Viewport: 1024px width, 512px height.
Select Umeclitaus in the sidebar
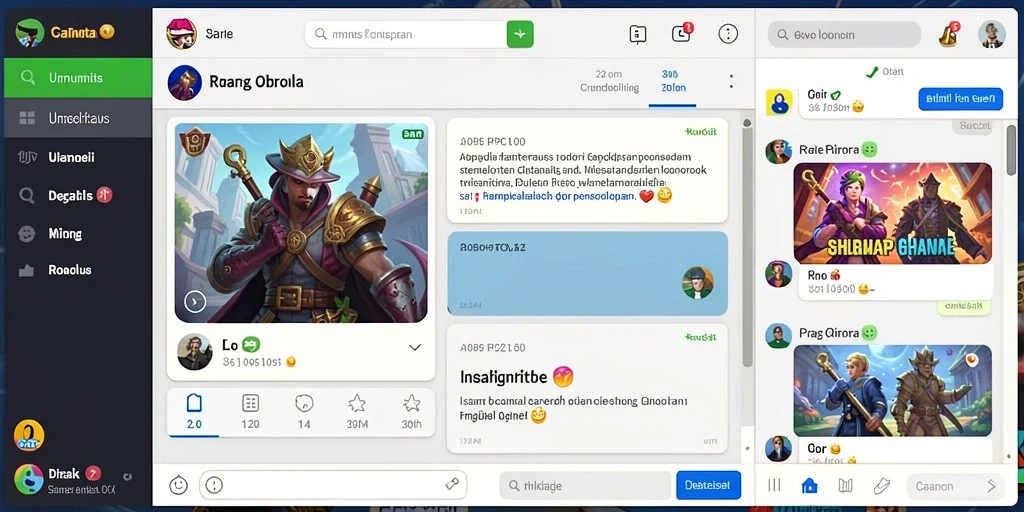[78, 118]
